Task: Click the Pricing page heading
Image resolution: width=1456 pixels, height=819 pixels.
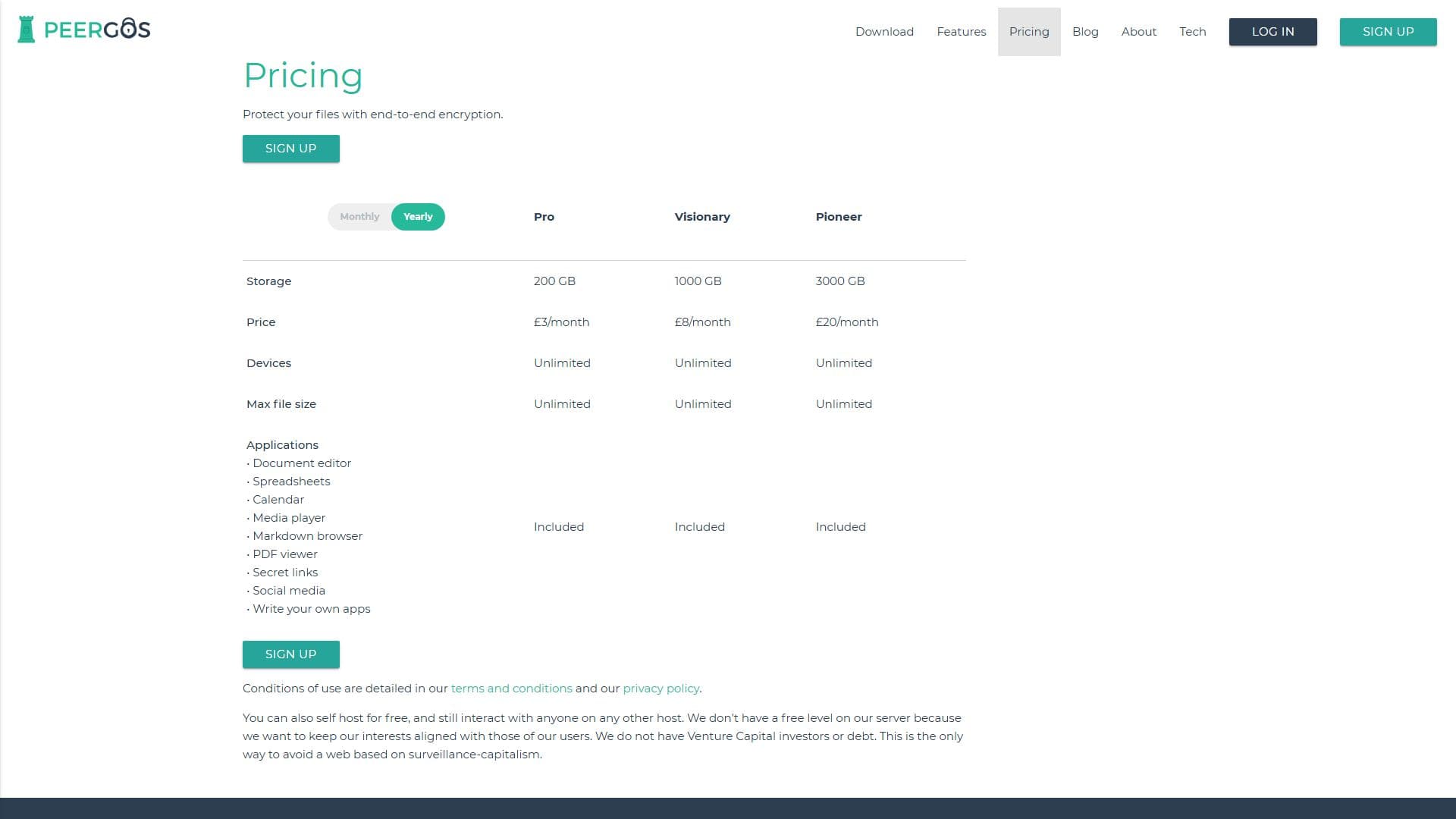Action: [303, 76]
